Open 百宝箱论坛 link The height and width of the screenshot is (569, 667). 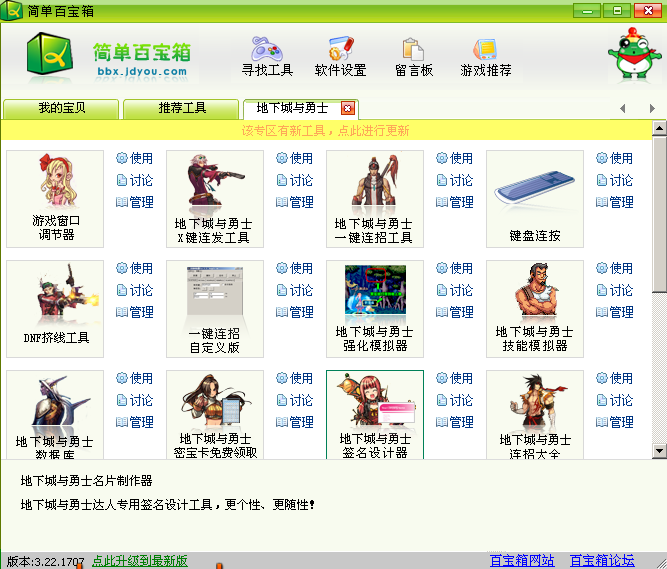(602, 561)
